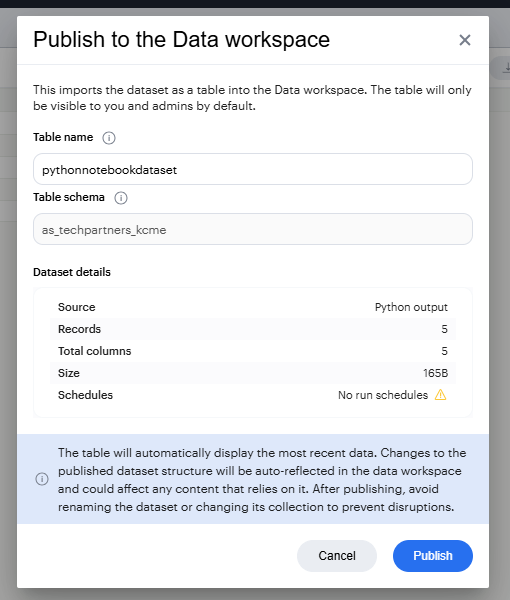Click the info icon in the blue notice

coord(42,479)
